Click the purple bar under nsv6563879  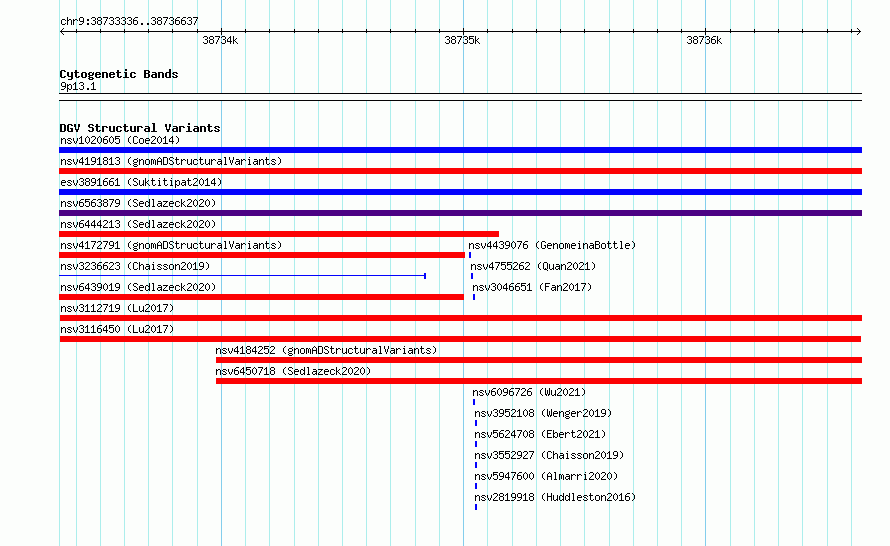(x=460, y=213)
